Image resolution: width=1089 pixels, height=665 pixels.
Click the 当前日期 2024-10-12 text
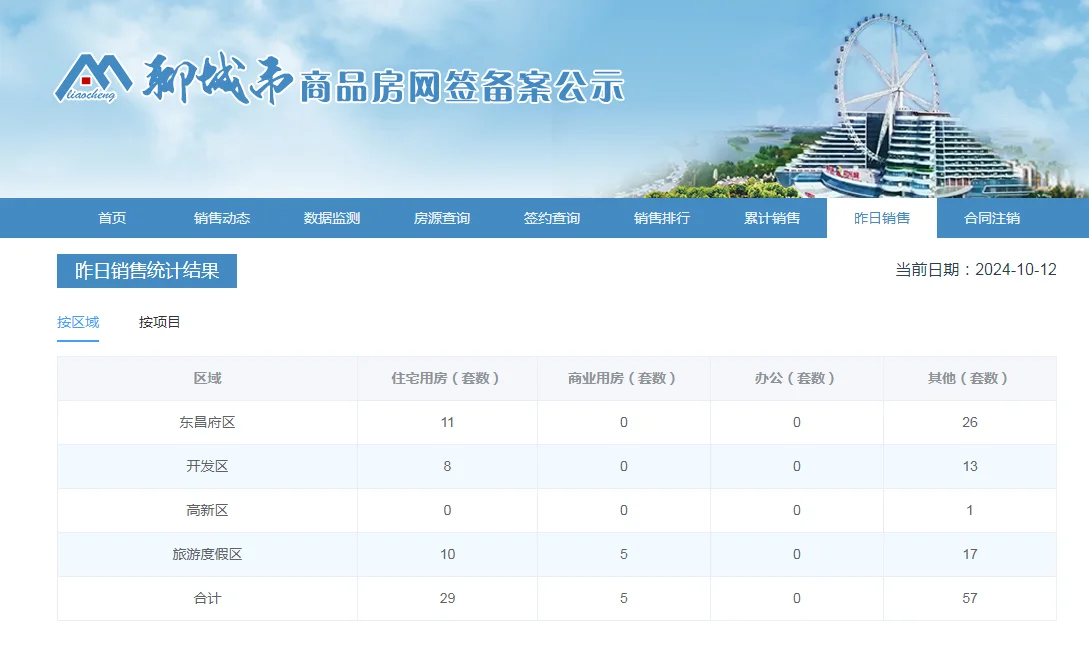pos(975,270)
